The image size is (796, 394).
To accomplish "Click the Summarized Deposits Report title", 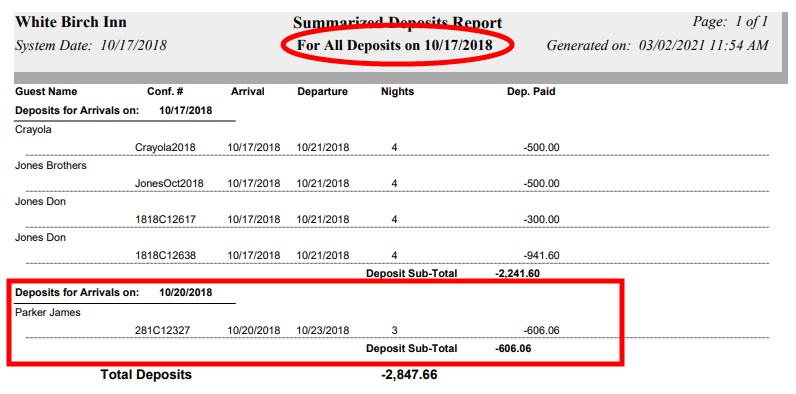I will [x=397, y=23].
